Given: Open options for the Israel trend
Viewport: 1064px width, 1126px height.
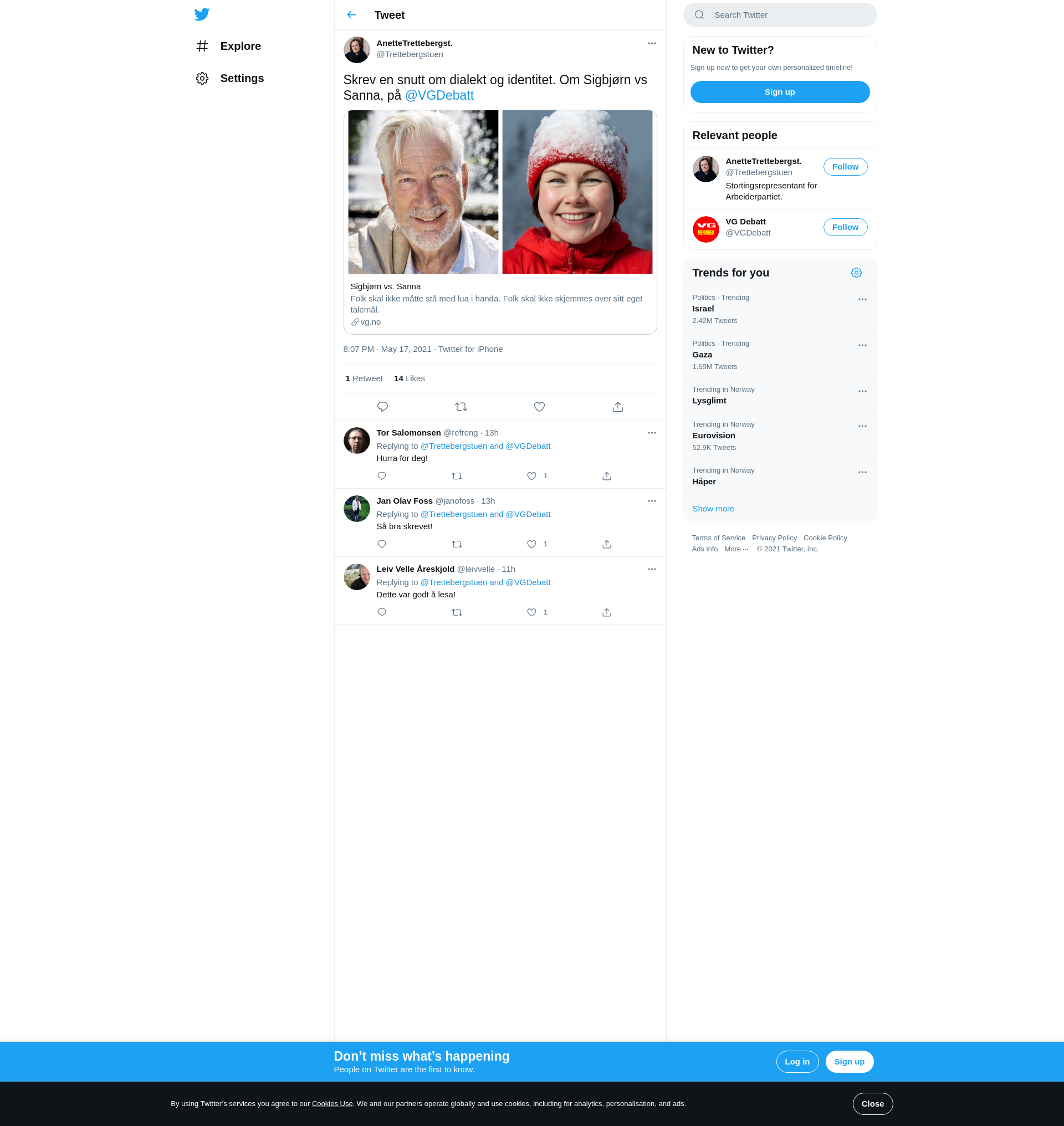Looking at the screenshot, I should click(x=862, y=300).
